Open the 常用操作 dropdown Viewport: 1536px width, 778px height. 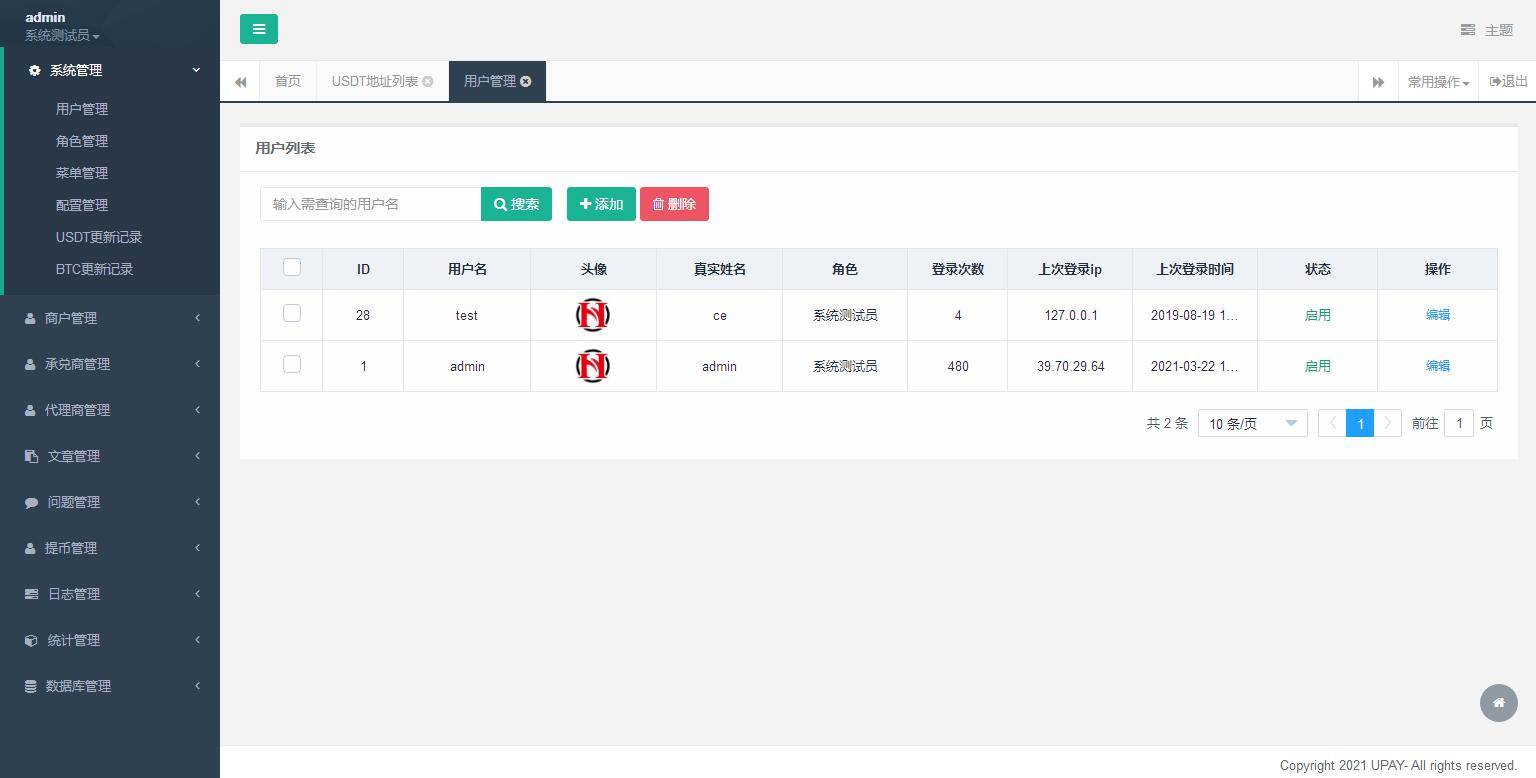(1437, 81)
